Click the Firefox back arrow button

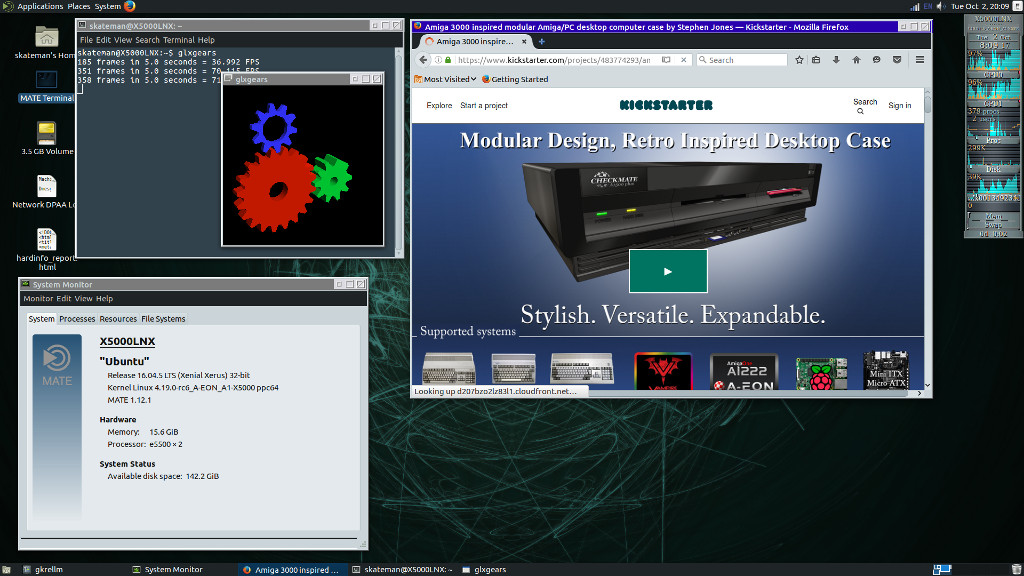(423, 59)
